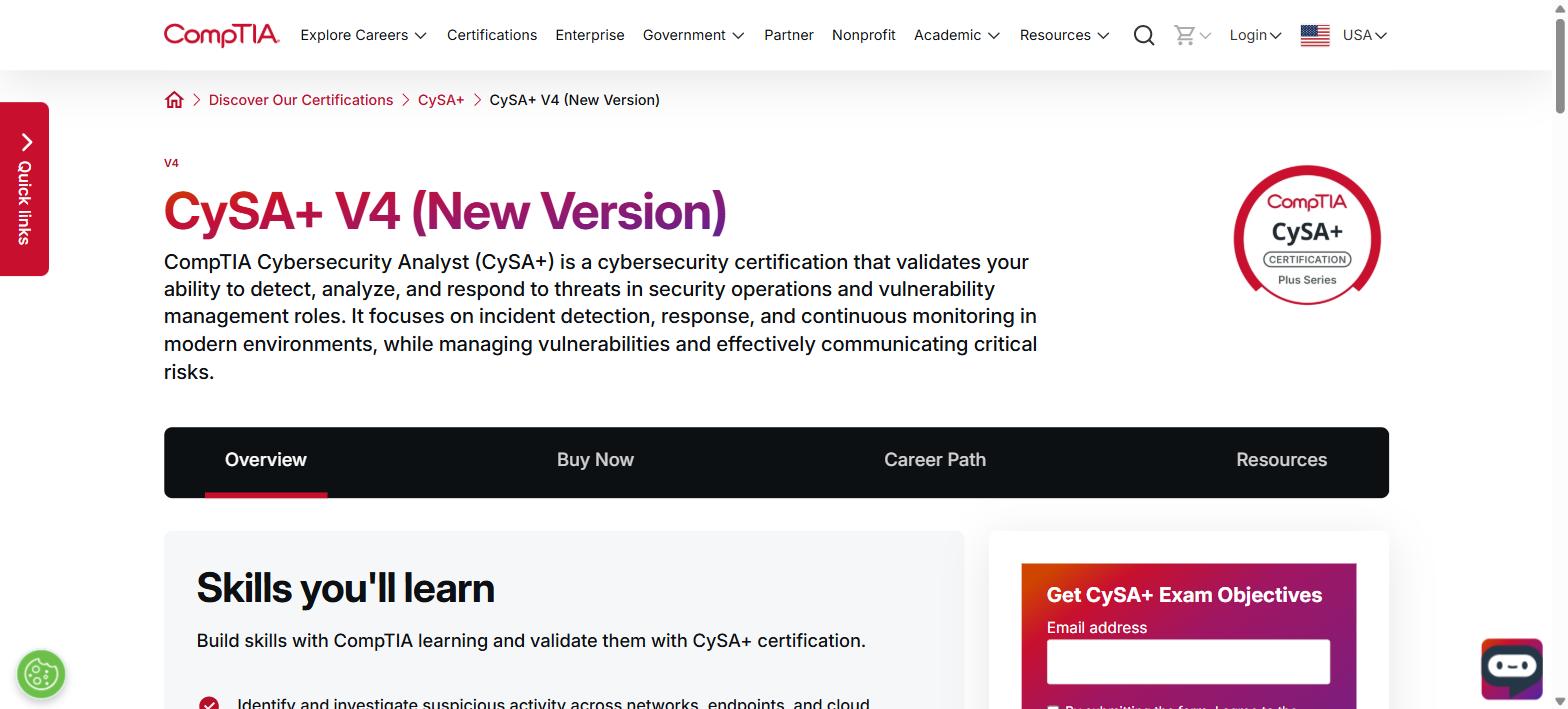This screenshot has height=709, width=1568.
Task: Expand the Resources dropdown in header
Action: tap(1065, 35)
